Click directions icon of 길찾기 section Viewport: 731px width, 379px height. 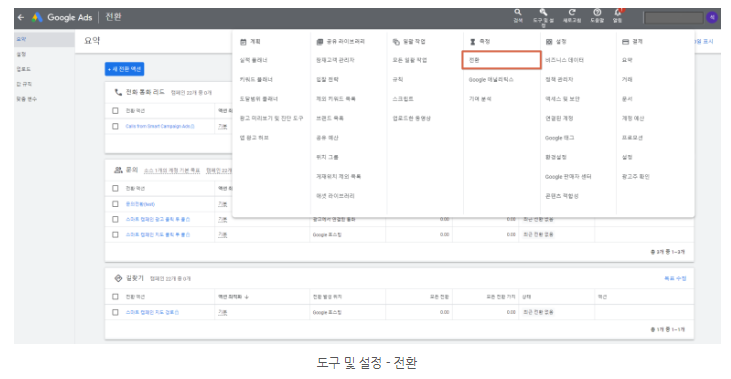click(118, 278)
